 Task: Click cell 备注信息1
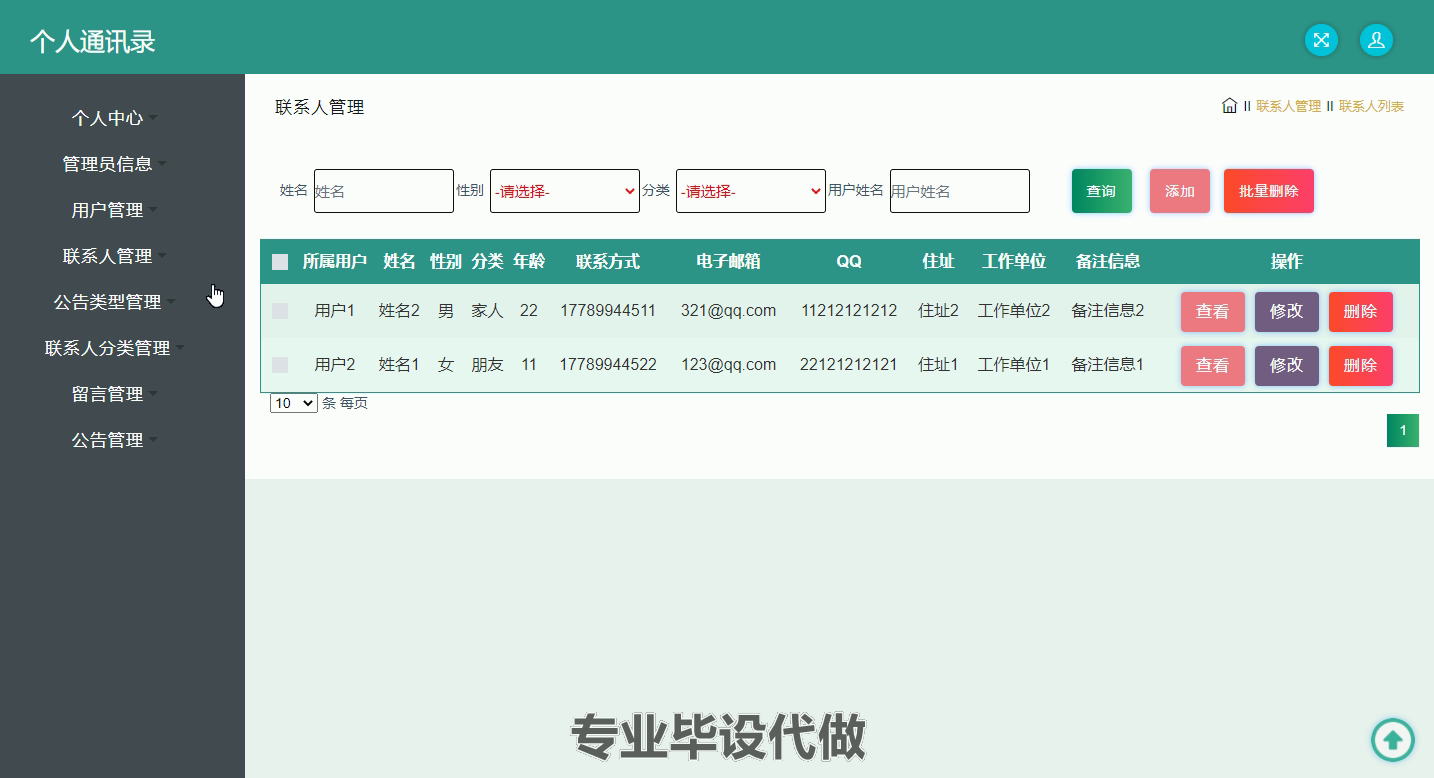click(x=1108, y=365)
